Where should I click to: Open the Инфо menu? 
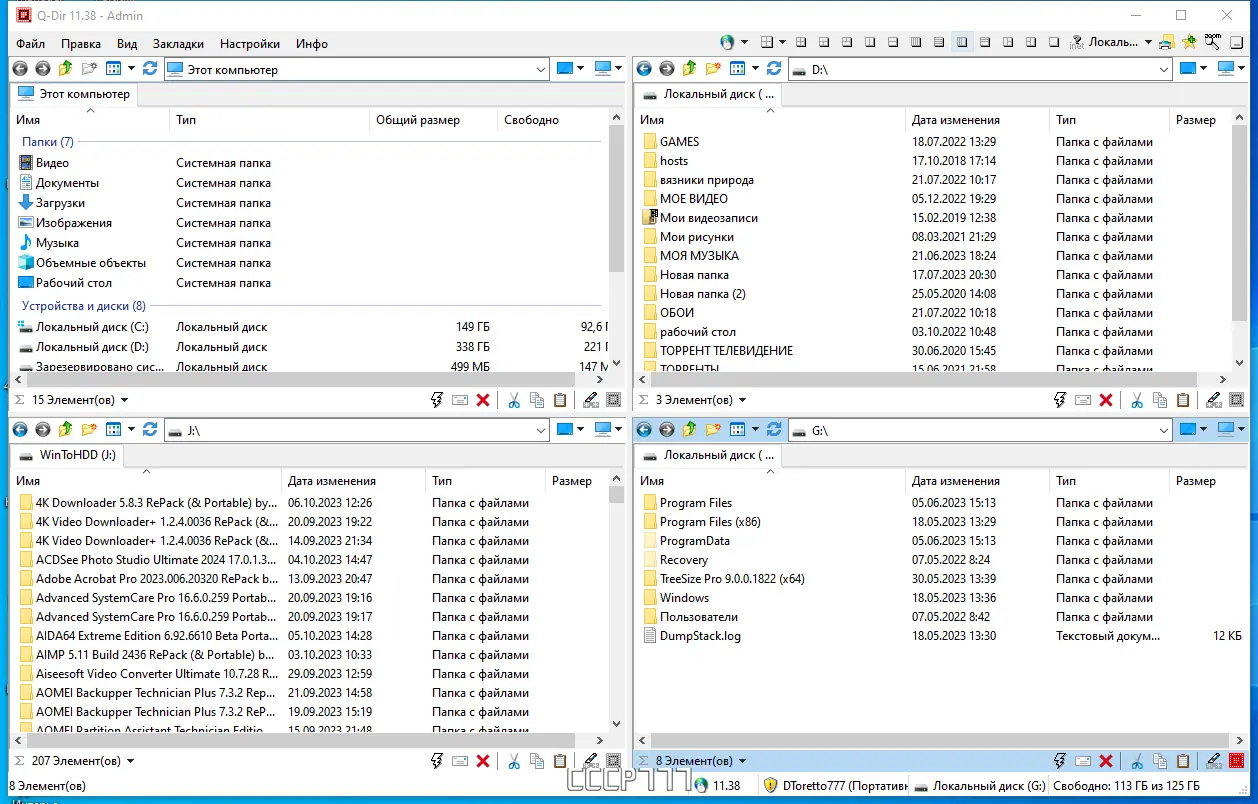[312, 44]
